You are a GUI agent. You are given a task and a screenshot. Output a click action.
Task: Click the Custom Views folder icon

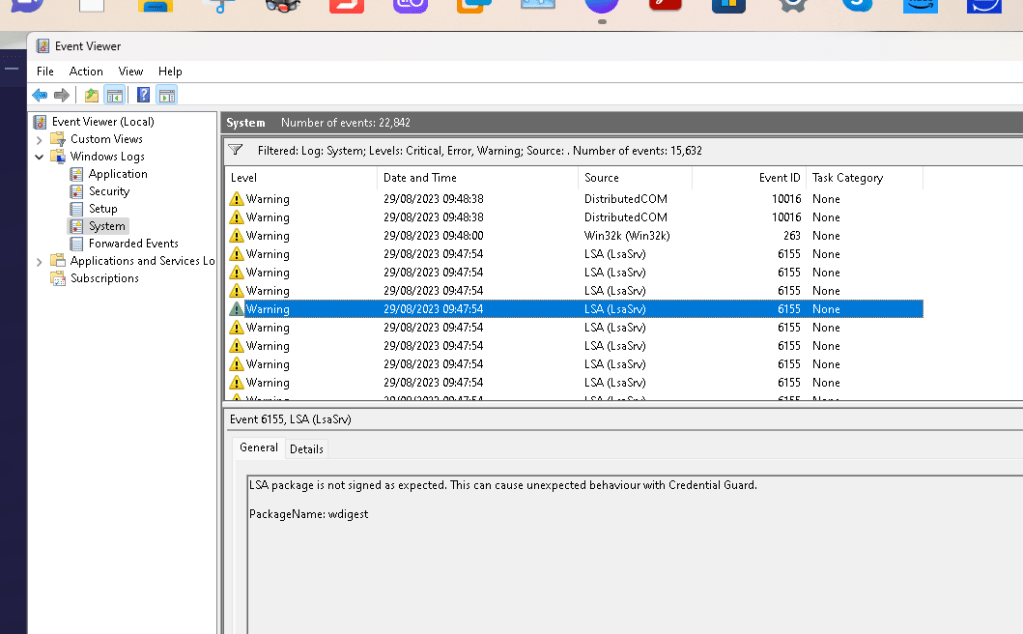[x=58, y=139]
